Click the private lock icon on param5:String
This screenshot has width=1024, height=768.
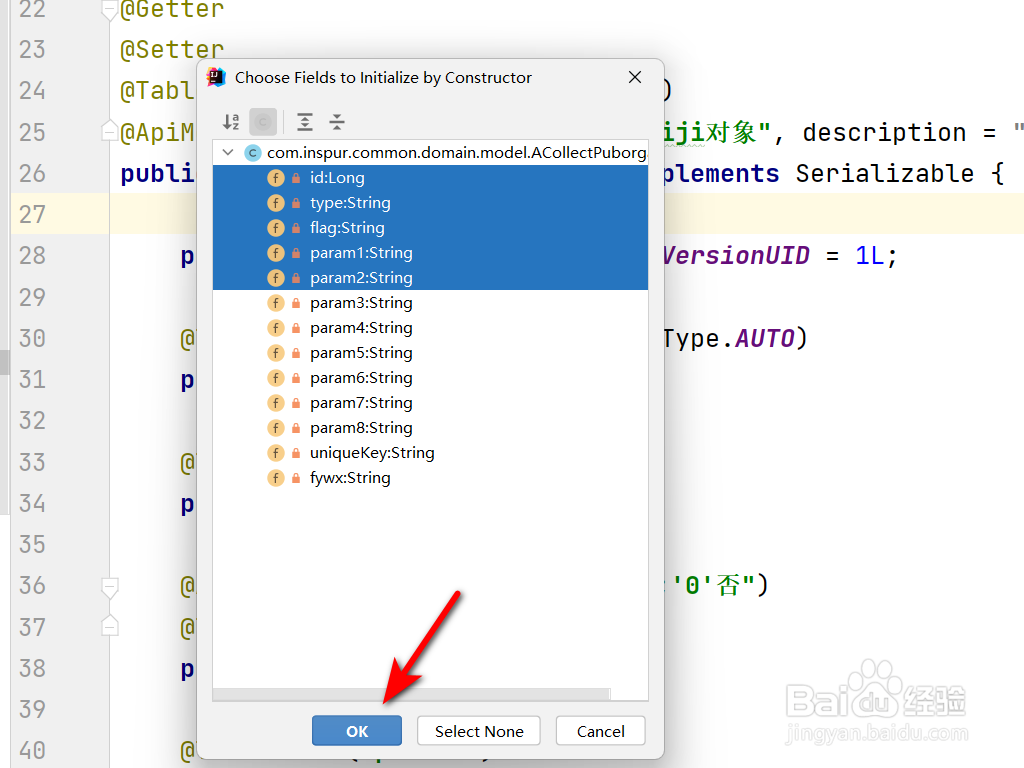point(296,353)
